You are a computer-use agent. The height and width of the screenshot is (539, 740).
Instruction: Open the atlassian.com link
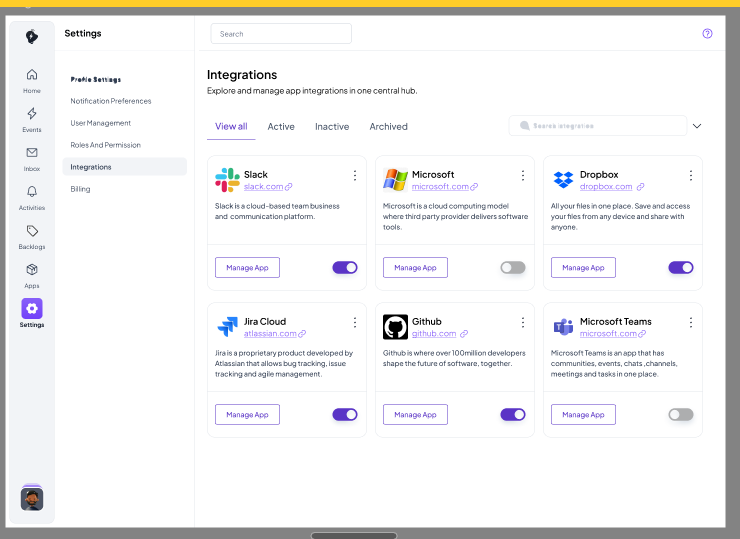coord(270,334)
